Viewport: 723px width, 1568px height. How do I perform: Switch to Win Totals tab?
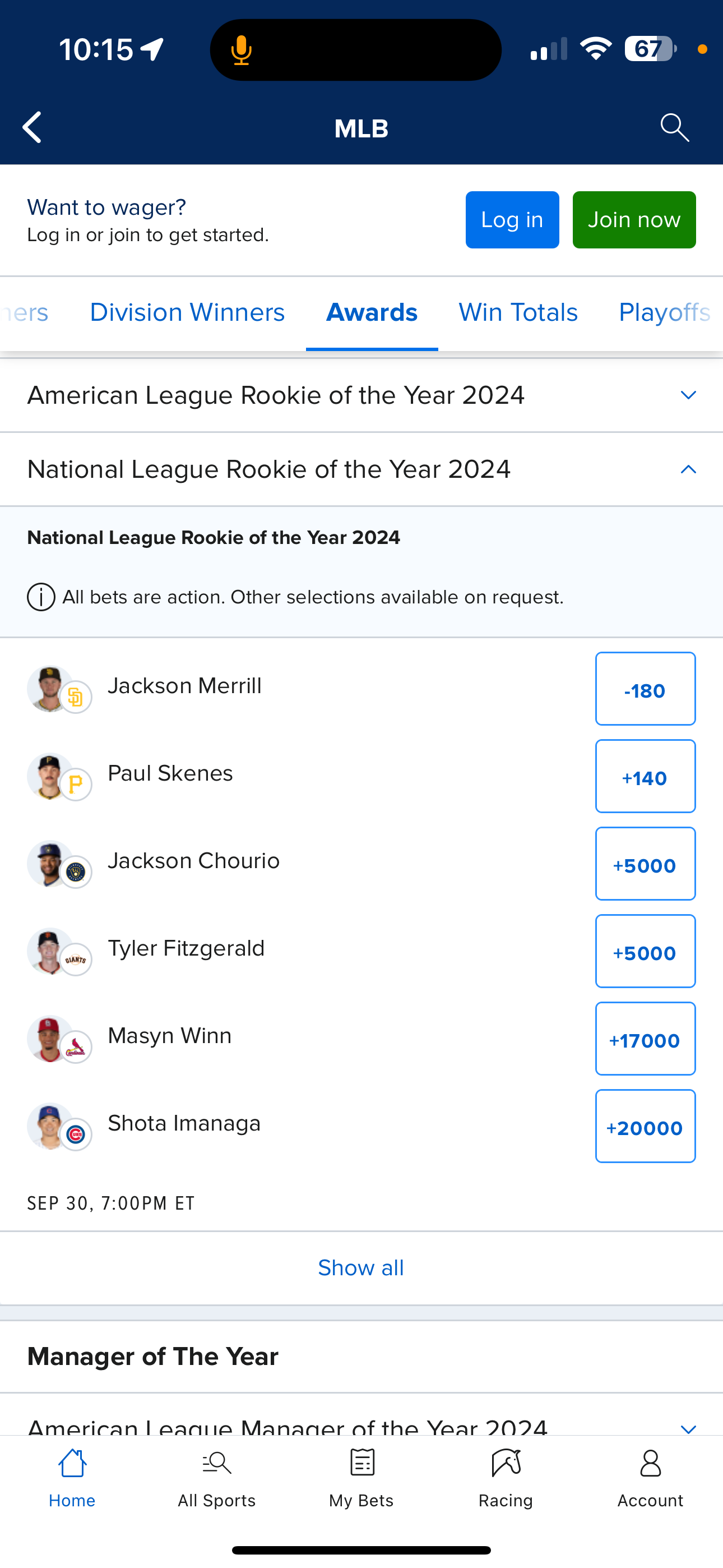pos(518,313)
